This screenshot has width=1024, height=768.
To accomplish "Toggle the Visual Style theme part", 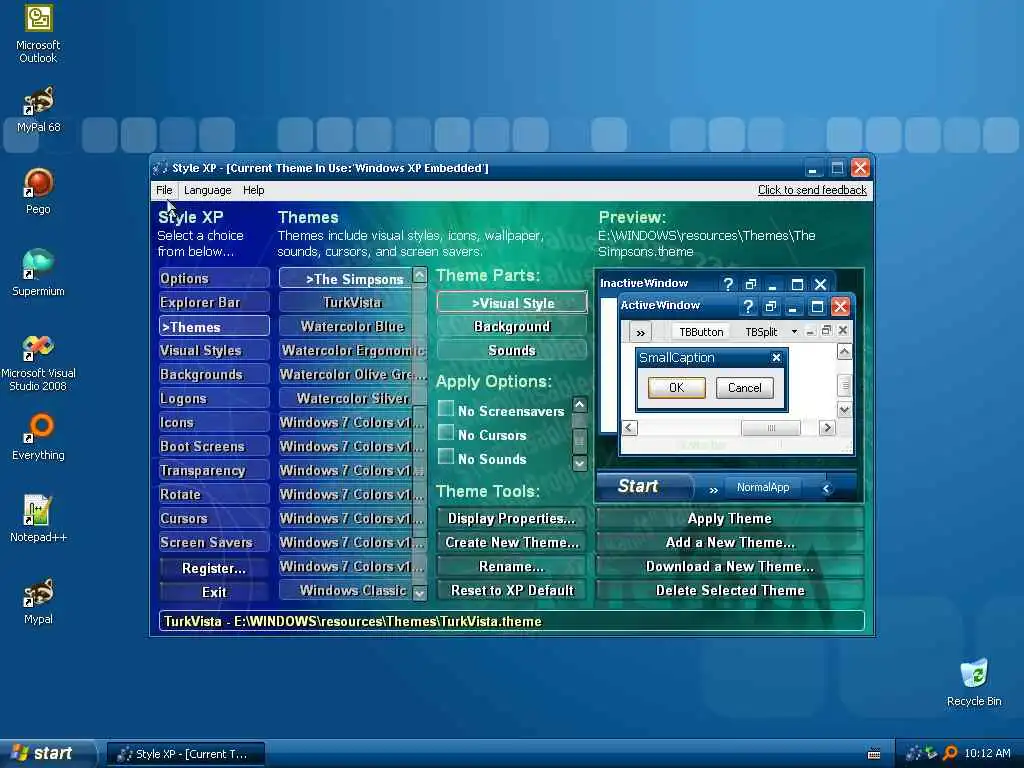I will point(512,303).
